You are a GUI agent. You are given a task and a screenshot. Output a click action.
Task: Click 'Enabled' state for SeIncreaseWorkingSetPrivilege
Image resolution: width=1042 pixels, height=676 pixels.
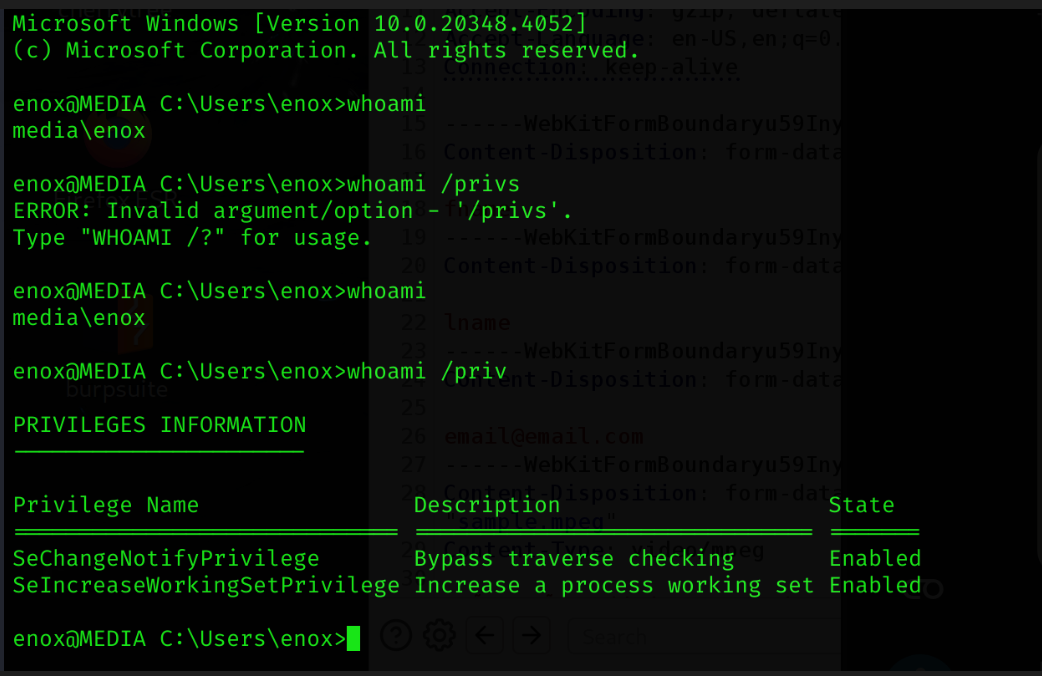pos(875,586)
